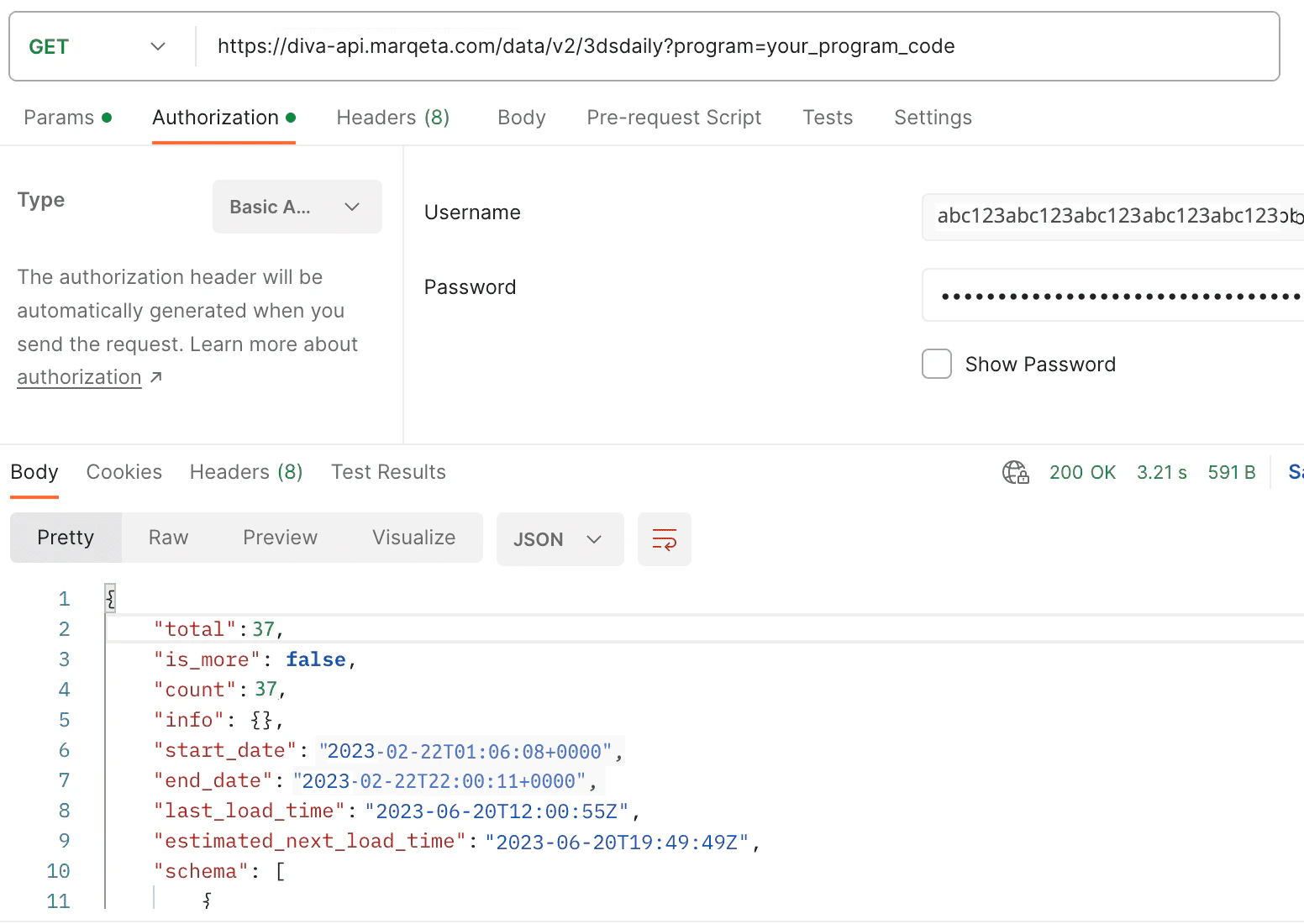This screenshot has height=924, width=1304.
Task: Switch to Visualize response view
Action: tap(413, 538)
